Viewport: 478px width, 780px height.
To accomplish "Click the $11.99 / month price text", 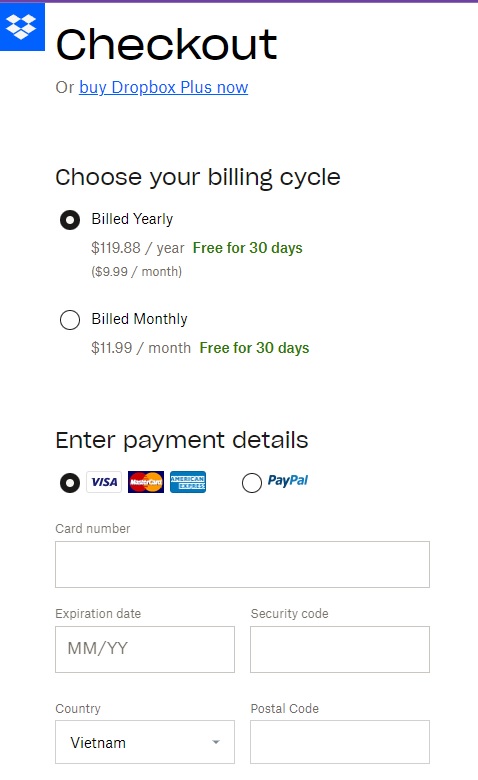I will point(141,348).
